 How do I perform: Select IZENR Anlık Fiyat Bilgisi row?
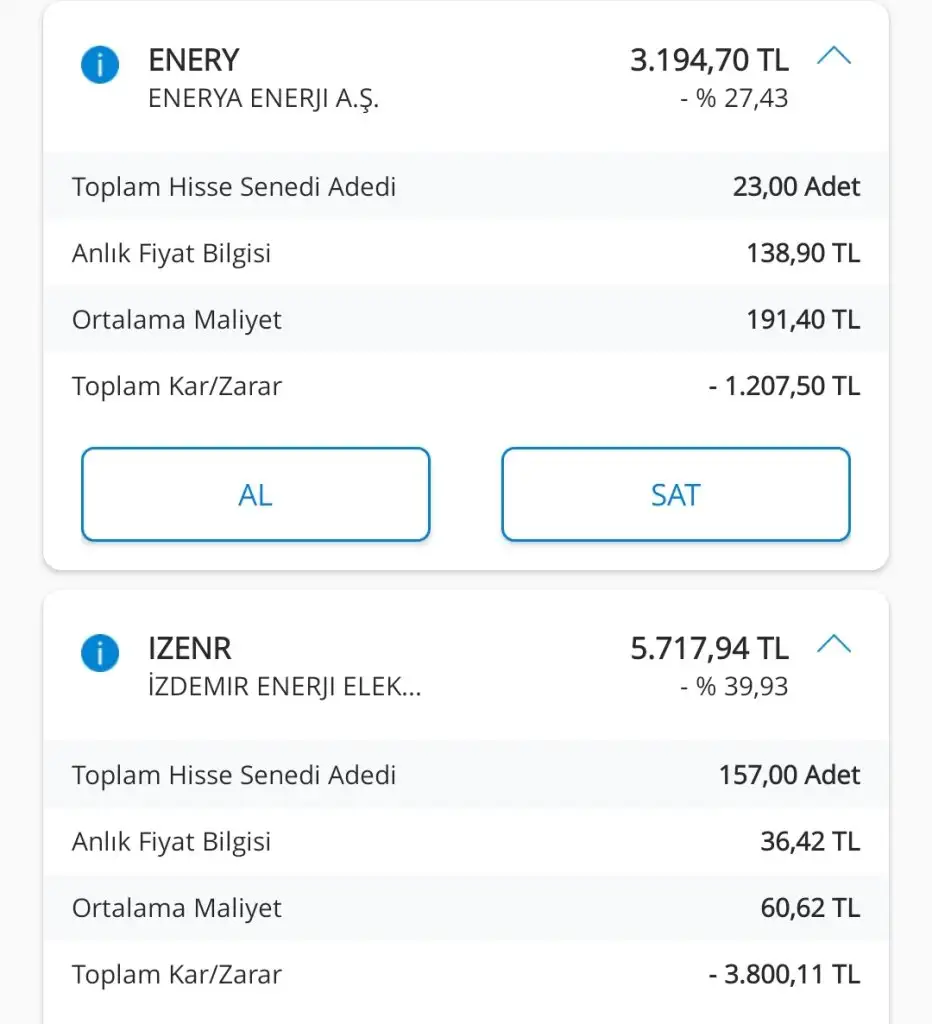(466, 841)
